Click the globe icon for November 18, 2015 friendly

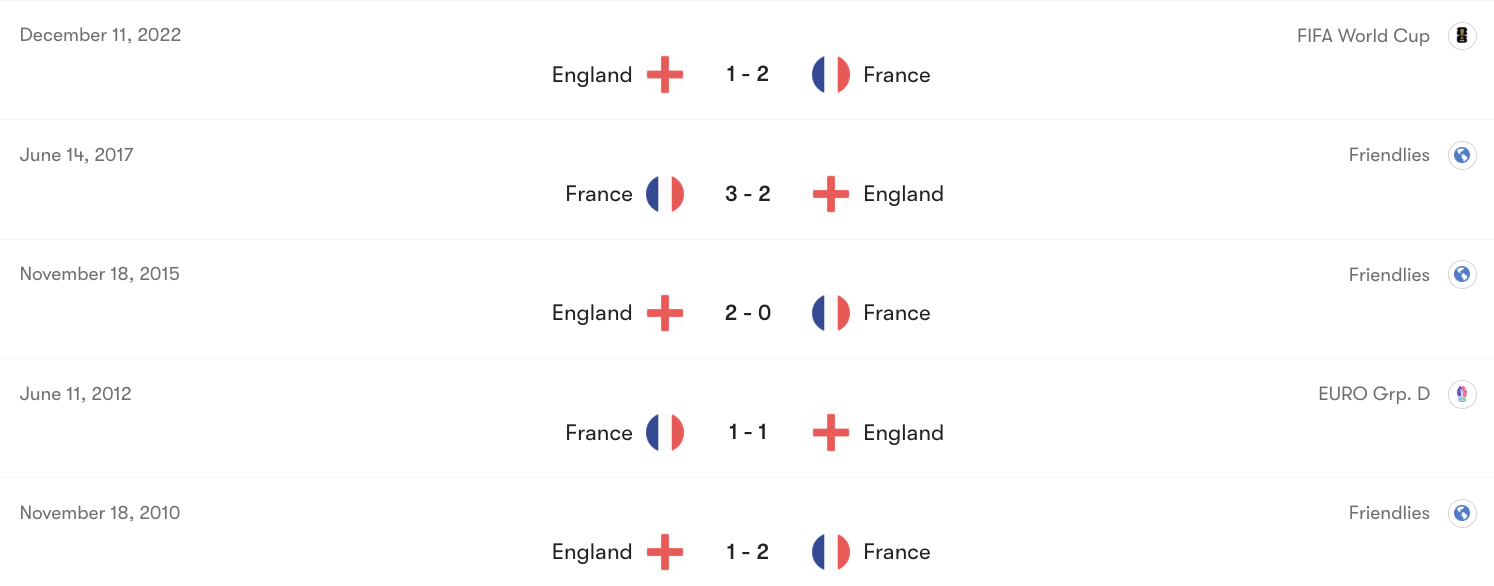pyautogui.click(x=1463, y=275)
